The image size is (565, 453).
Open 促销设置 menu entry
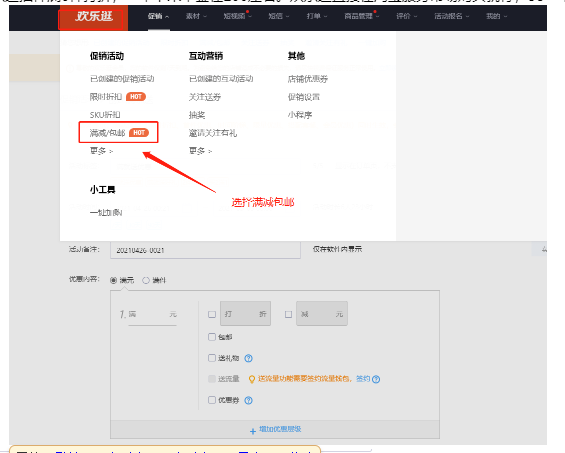click(303, 97)
